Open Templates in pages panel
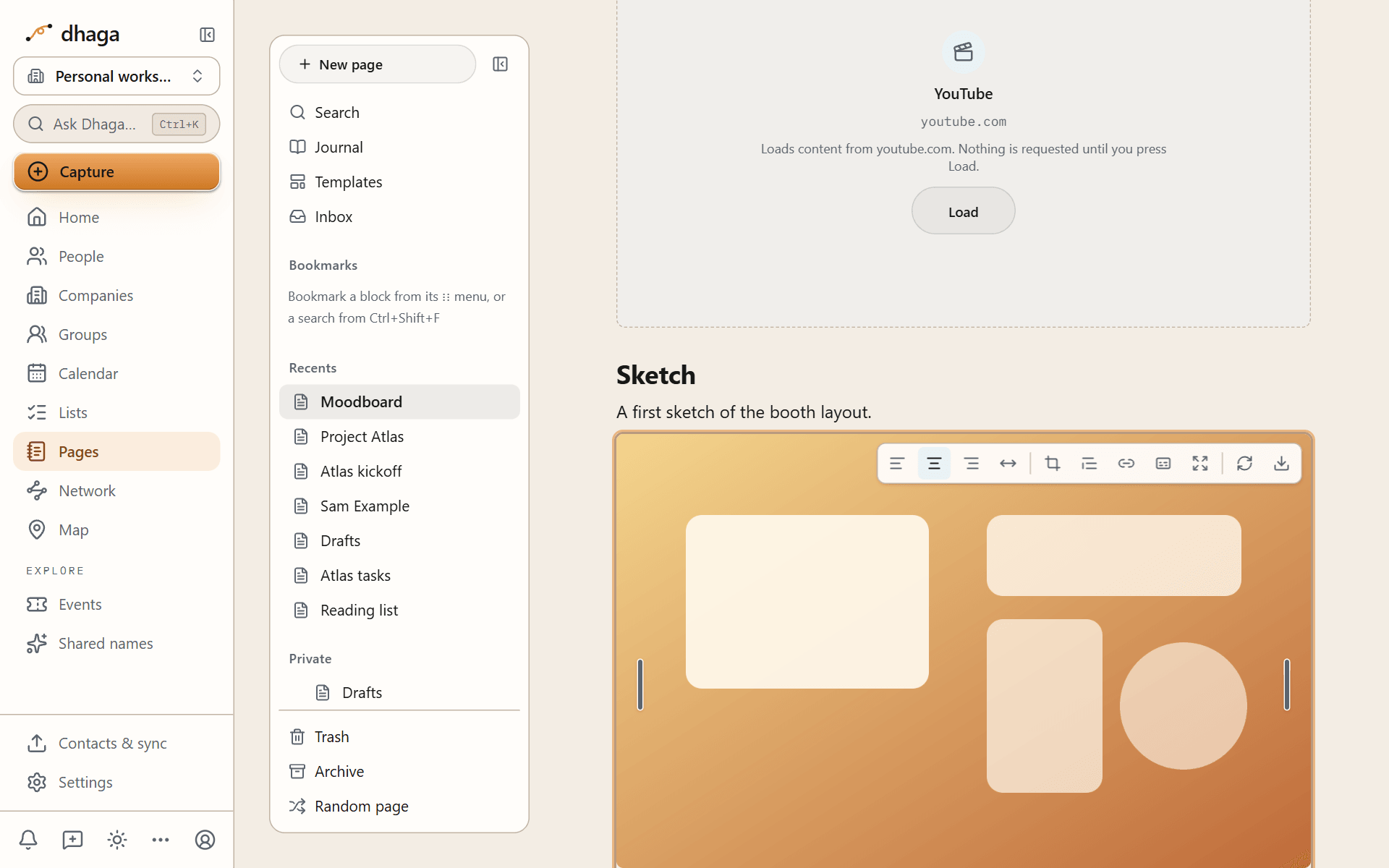The height and width of the screenshot is (868, 1389). (399, 182)
